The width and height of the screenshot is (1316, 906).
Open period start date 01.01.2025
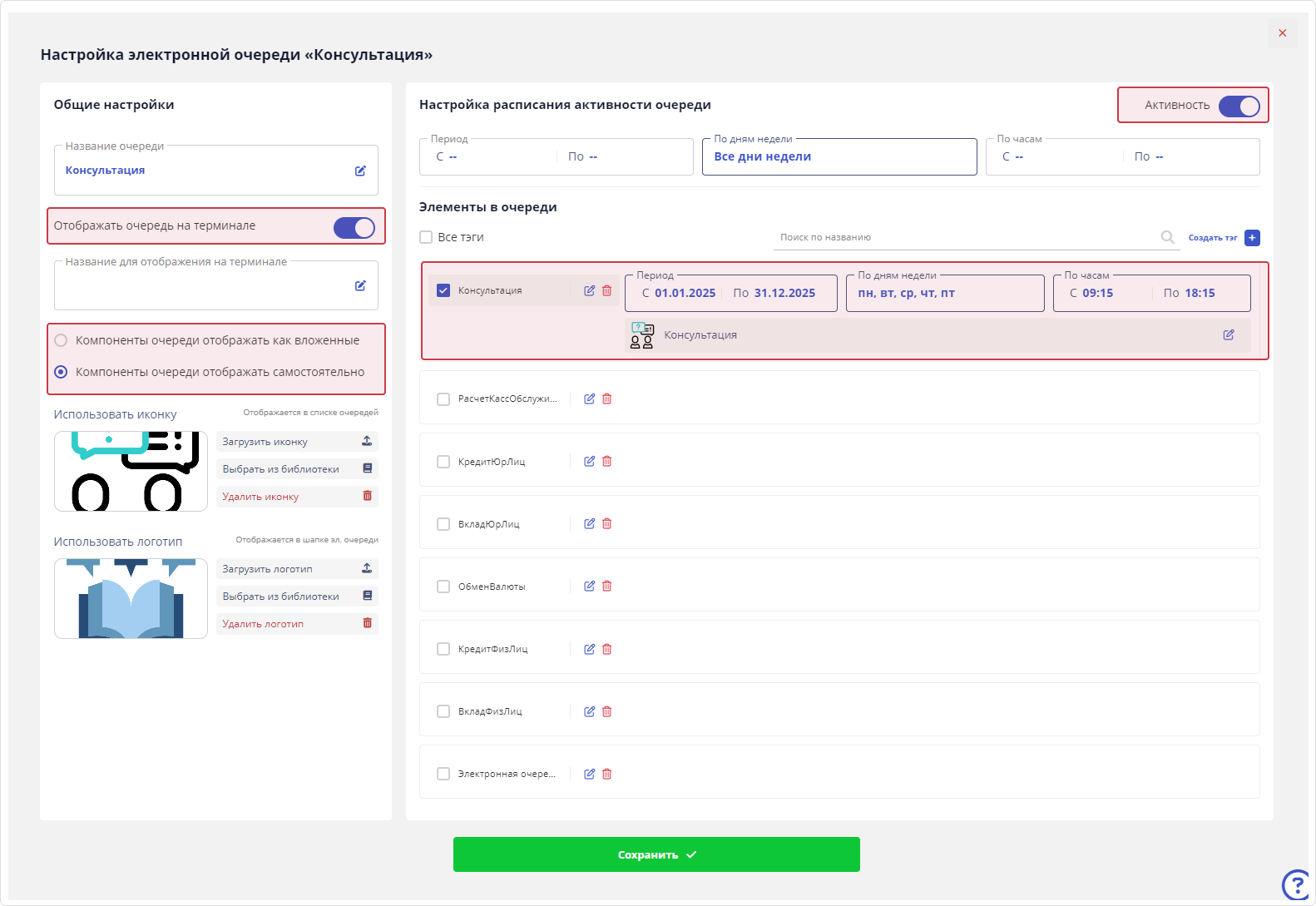tap(684, 294)
